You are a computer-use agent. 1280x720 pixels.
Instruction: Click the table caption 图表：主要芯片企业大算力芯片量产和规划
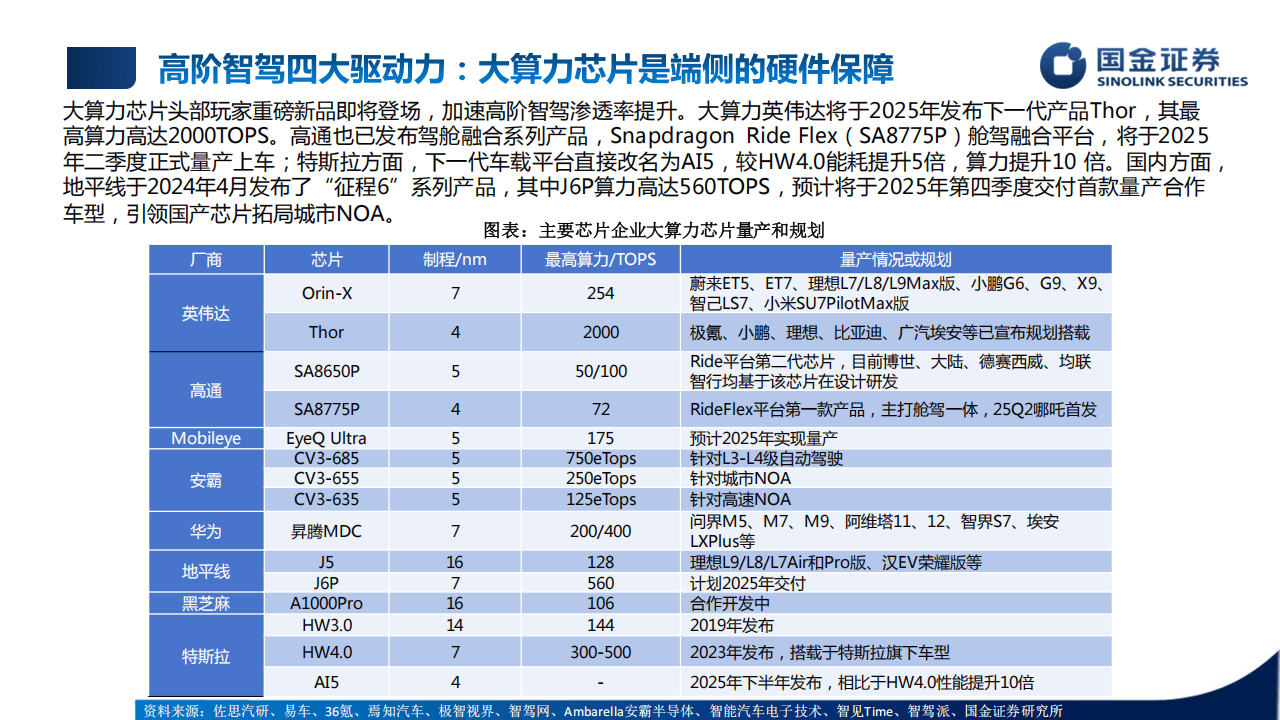pos(654,230)
